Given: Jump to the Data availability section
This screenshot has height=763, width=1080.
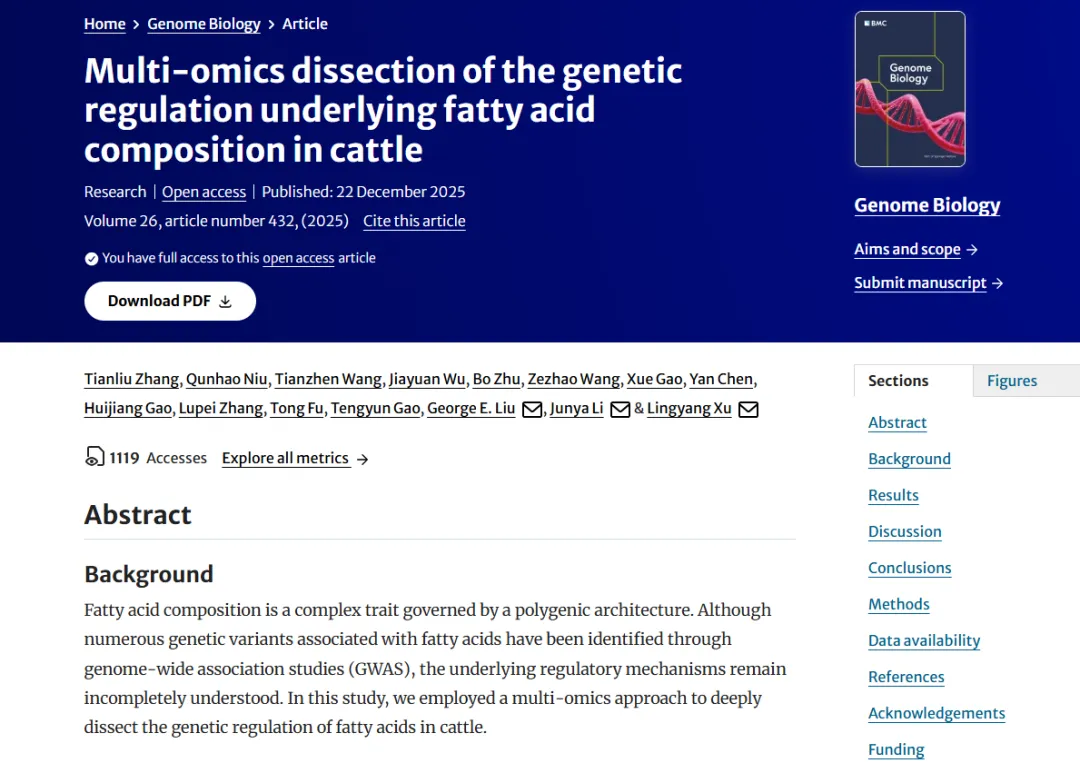Looking at the screenshot, I should coord(924,641).
